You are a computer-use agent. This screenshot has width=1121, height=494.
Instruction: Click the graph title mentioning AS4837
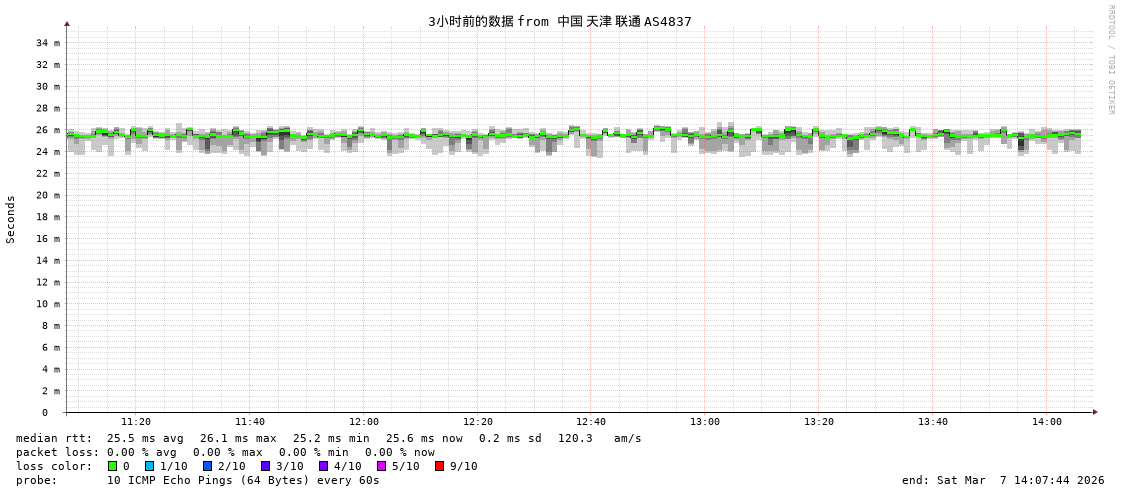tap(559, 21)
